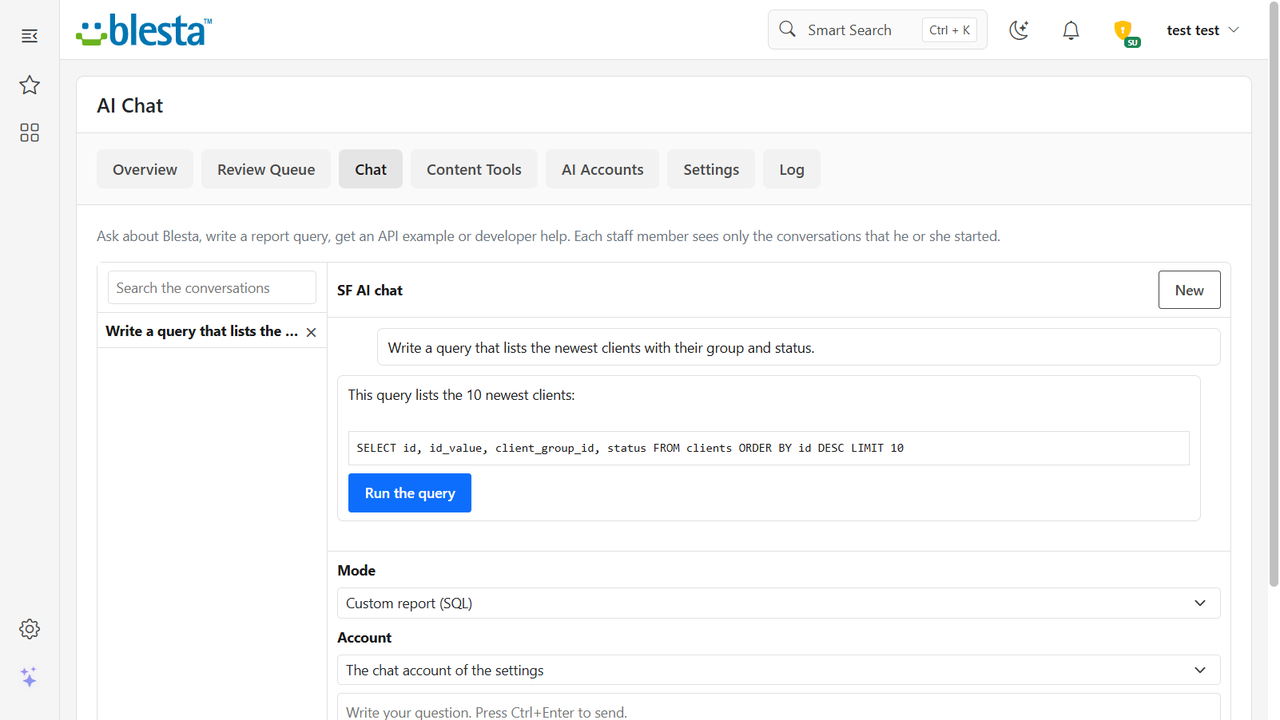Click the Blesta logo
1280x720 pixels.
(144, 30)
